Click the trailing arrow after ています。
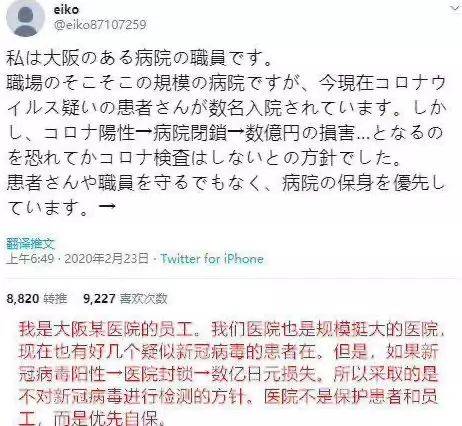This screenshot has height=426, width=462. tap(108, 206)
